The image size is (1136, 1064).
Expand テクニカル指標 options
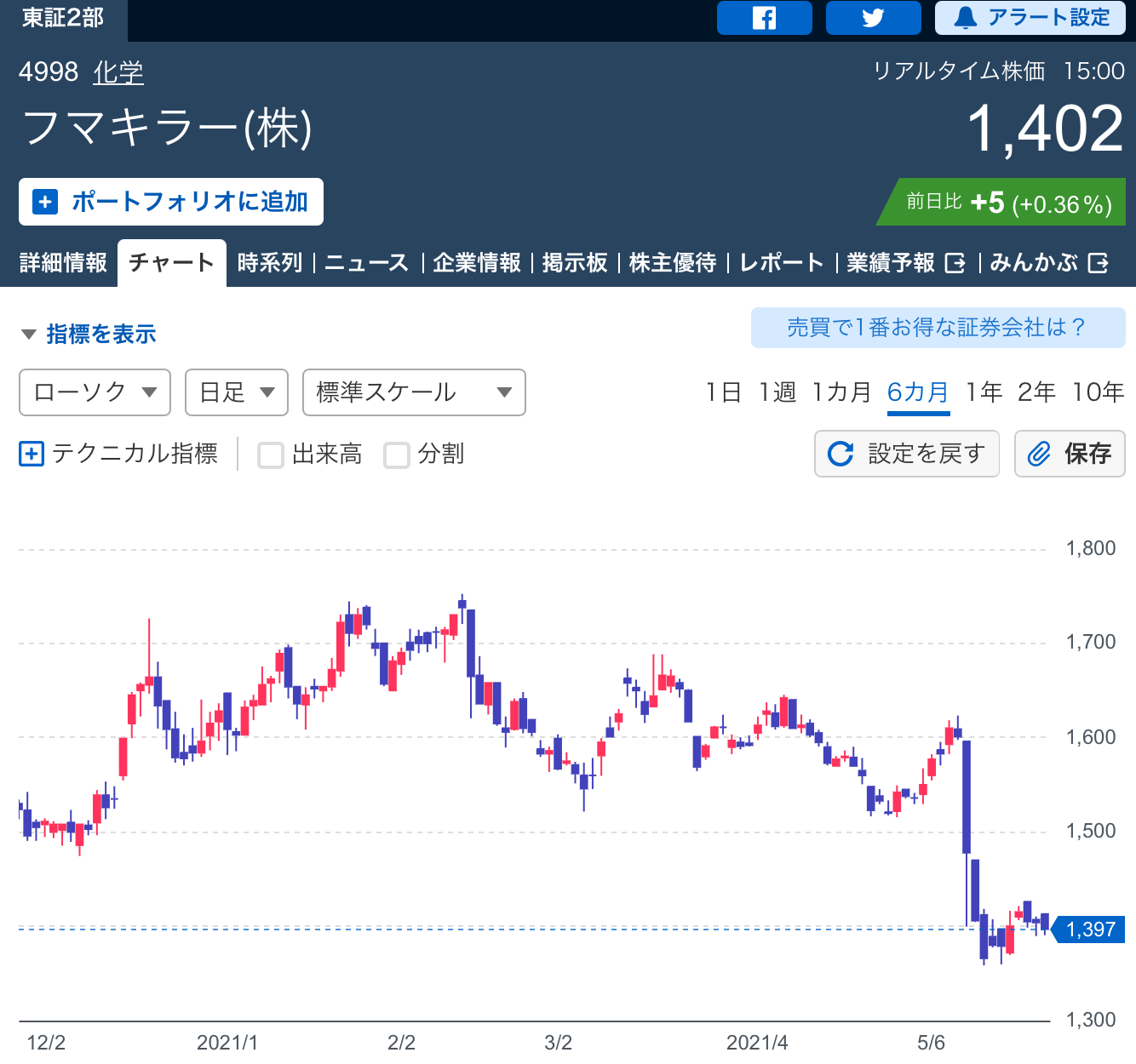[118, 454]
